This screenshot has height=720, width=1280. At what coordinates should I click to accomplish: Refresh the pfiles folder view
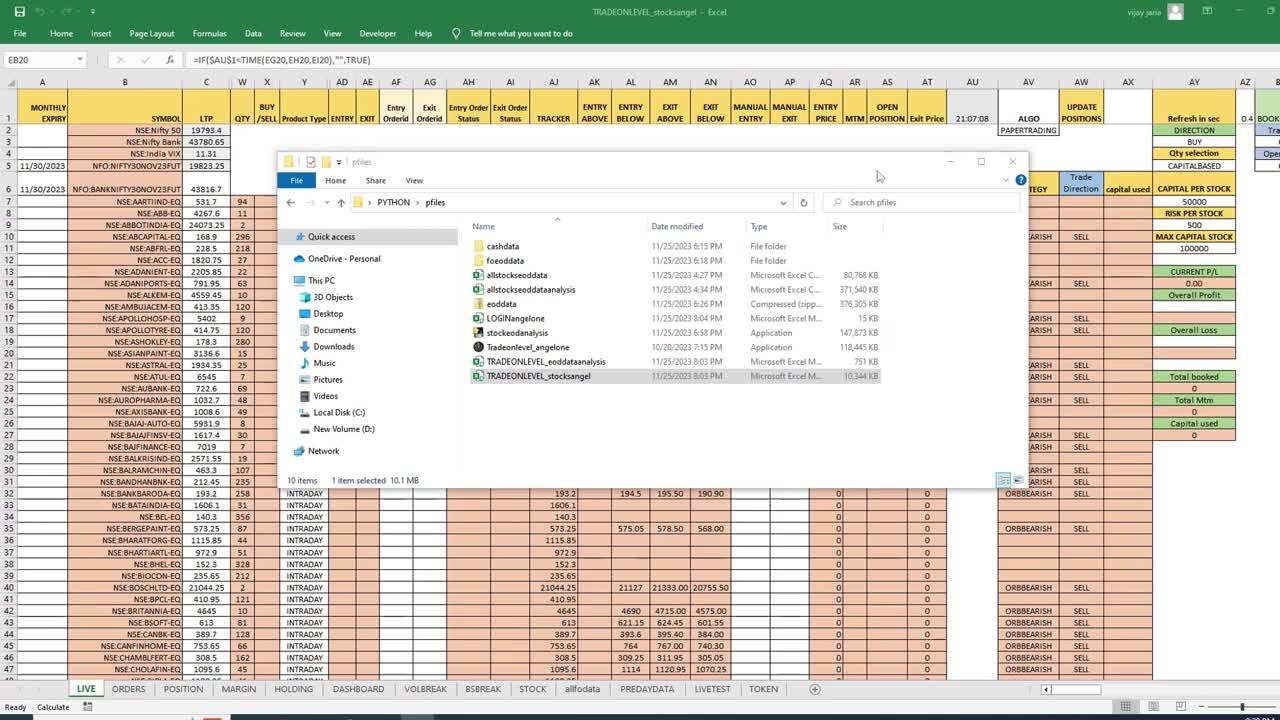[x=803, y=203]
